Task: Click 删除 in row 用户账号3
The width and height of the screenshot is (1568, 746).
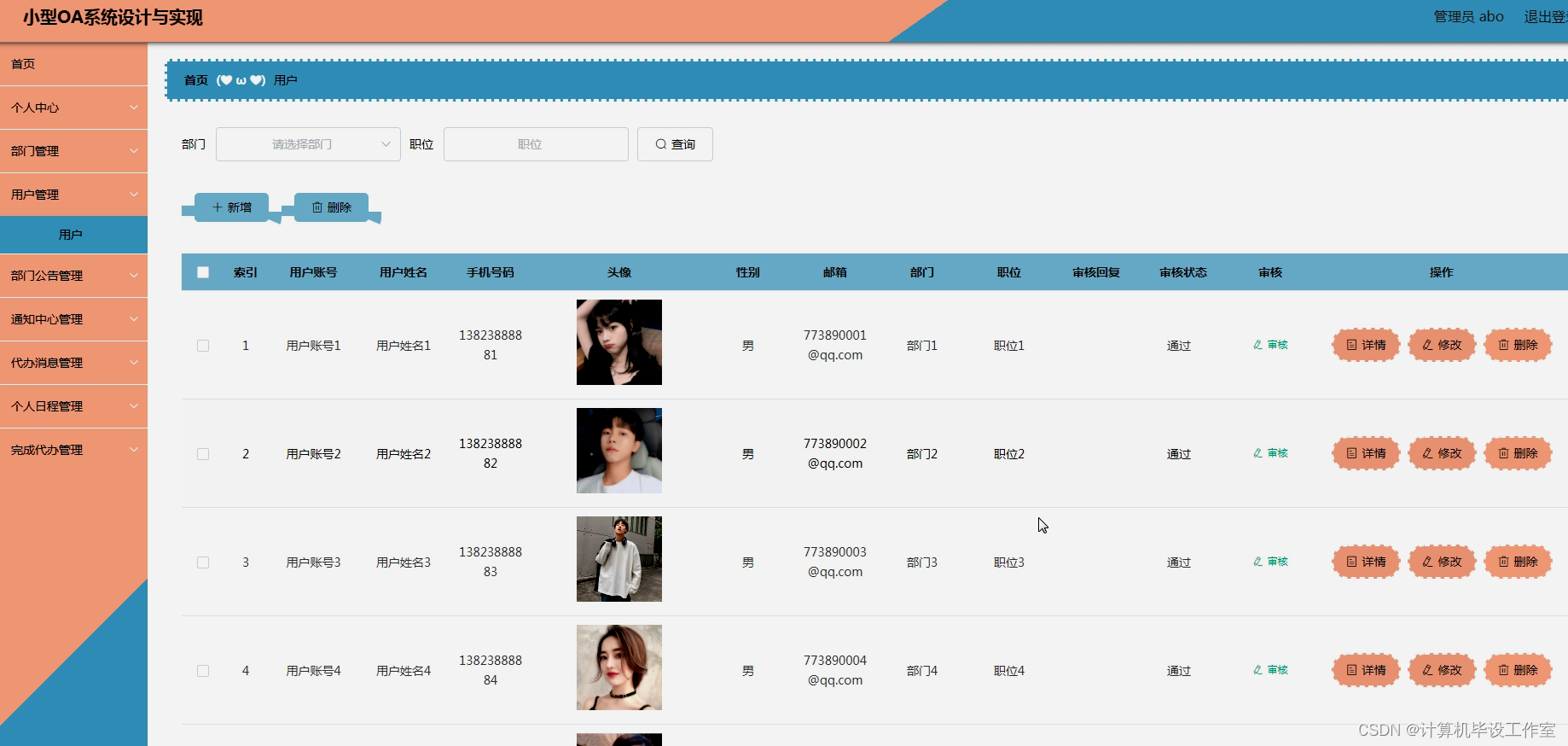Action: point(1518,562)
